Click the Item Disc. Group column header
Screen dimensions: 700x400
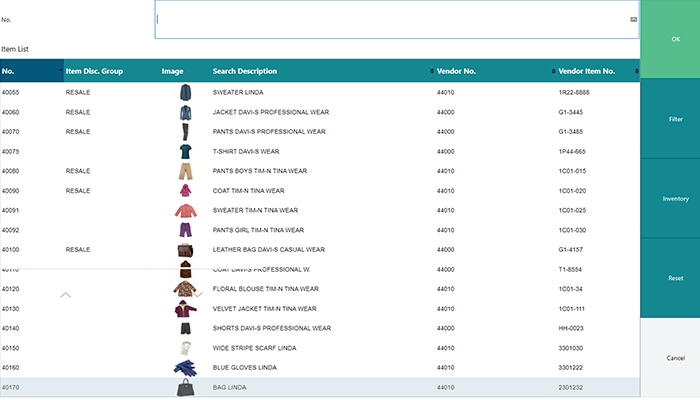(x=94, y=71)
